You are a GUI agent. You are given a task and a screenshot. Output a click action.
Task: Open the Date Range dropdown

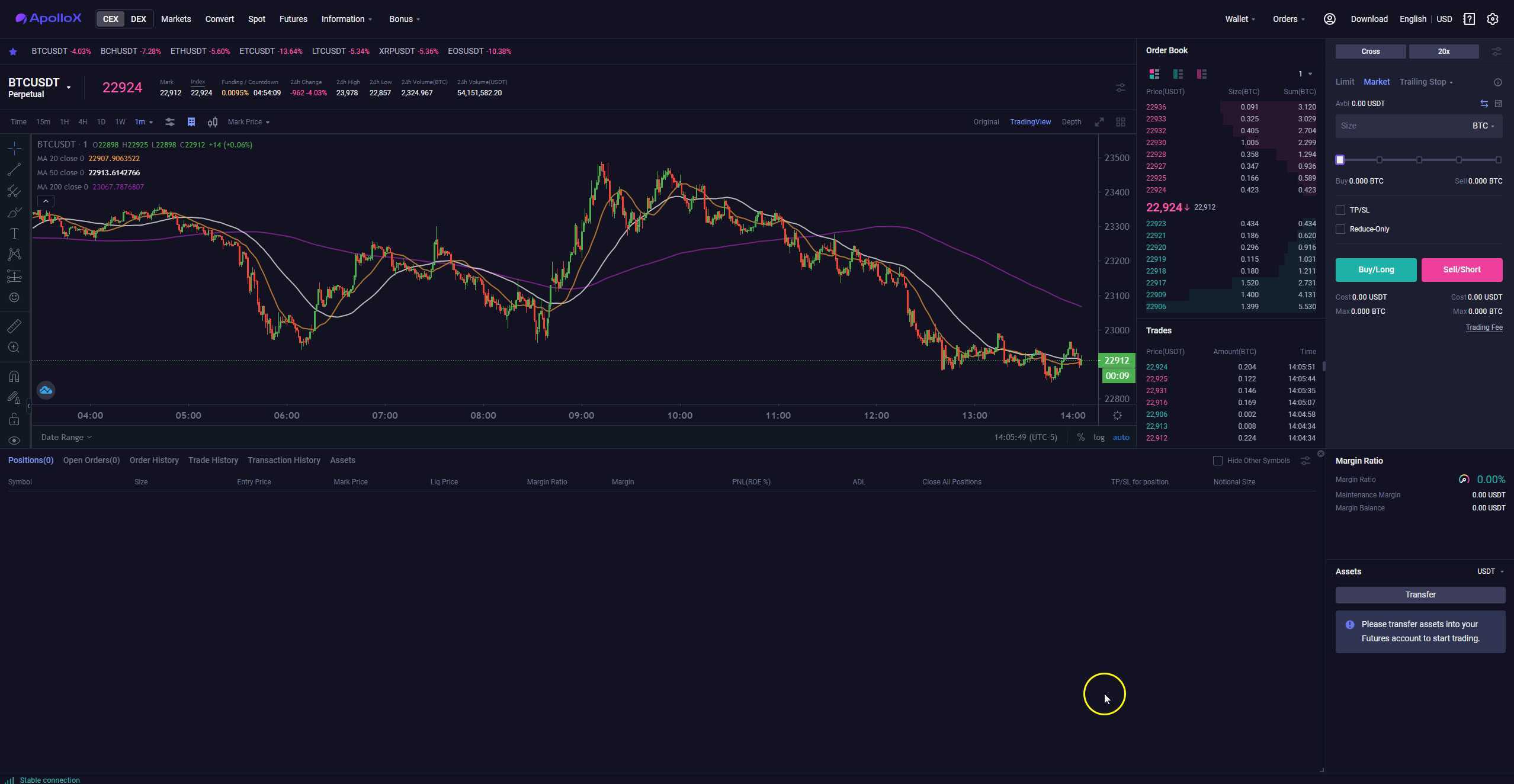tap(66, 437)
